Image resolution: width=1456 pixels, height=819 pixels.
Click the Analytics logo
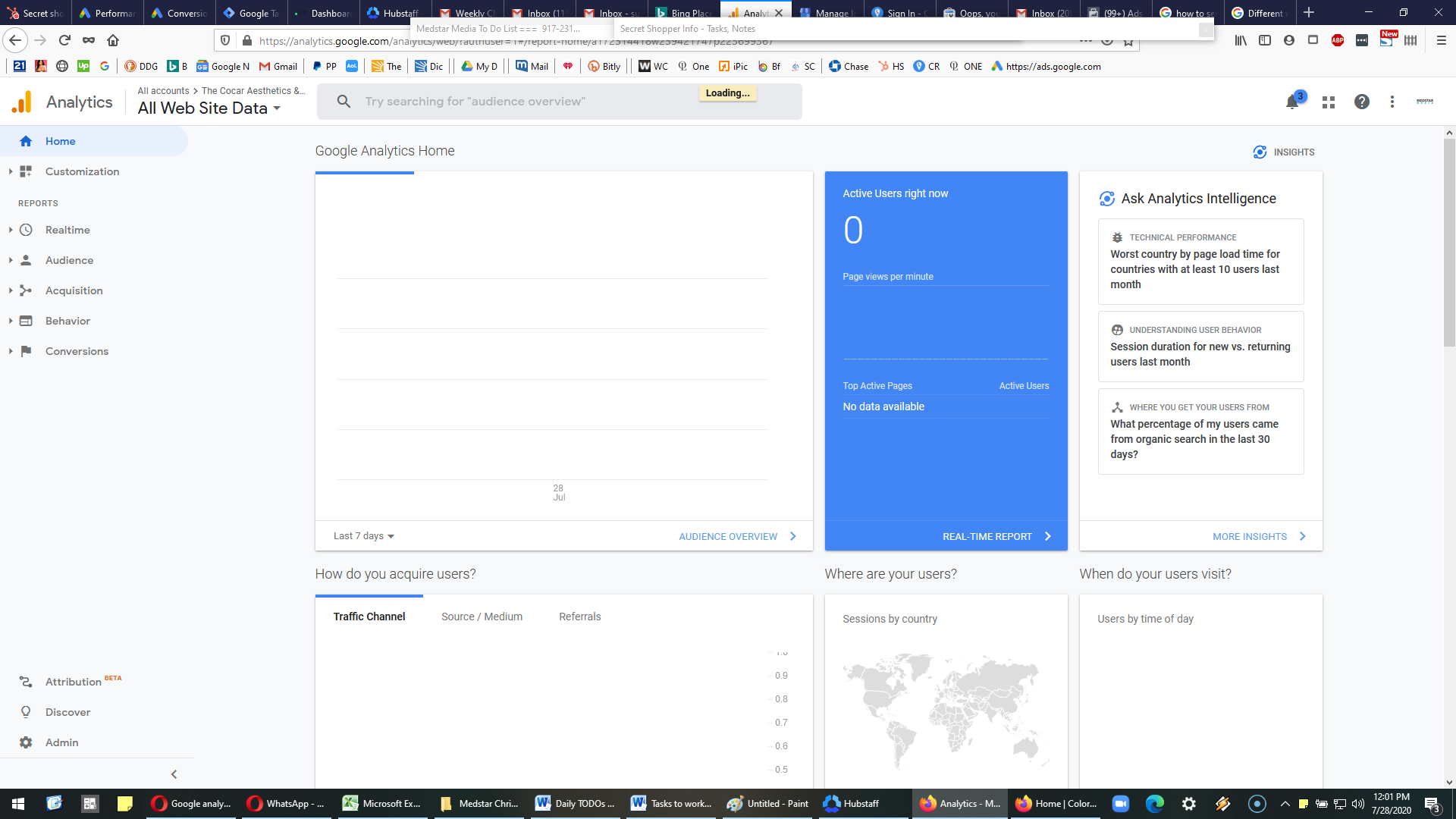tap(62, 102)
